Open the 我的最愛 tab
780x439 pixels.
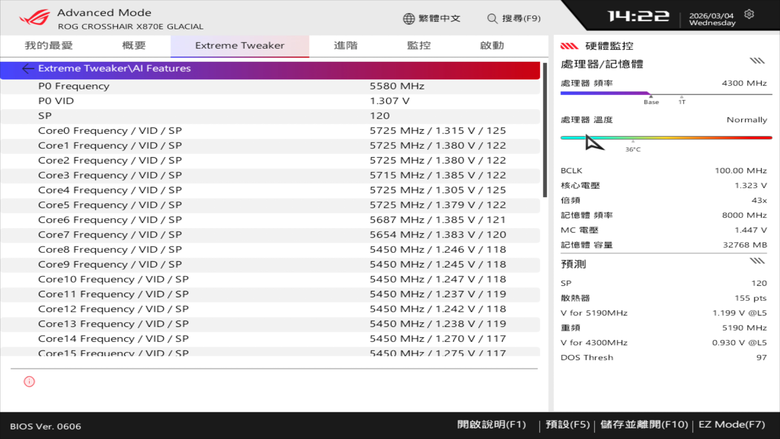[49, 46]
